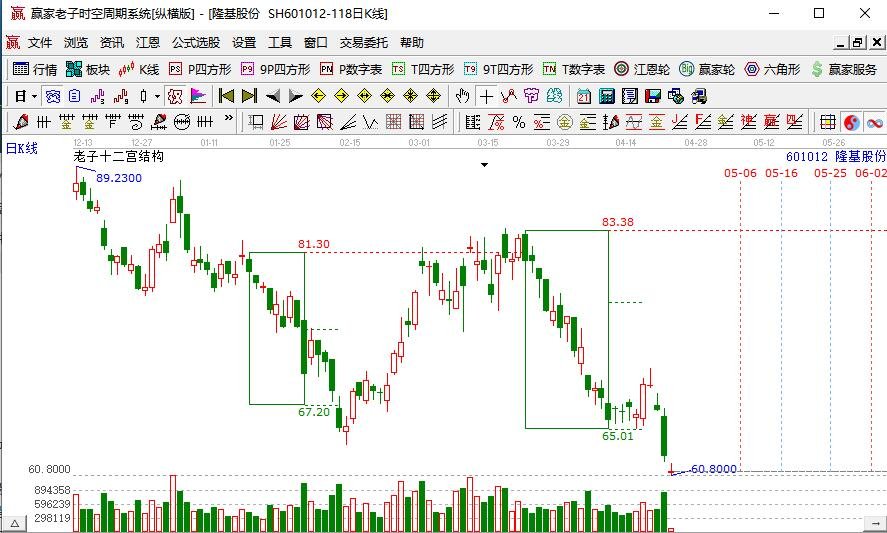Open the 设置 menu
The image size is (887, 533).
click(244, 42)
